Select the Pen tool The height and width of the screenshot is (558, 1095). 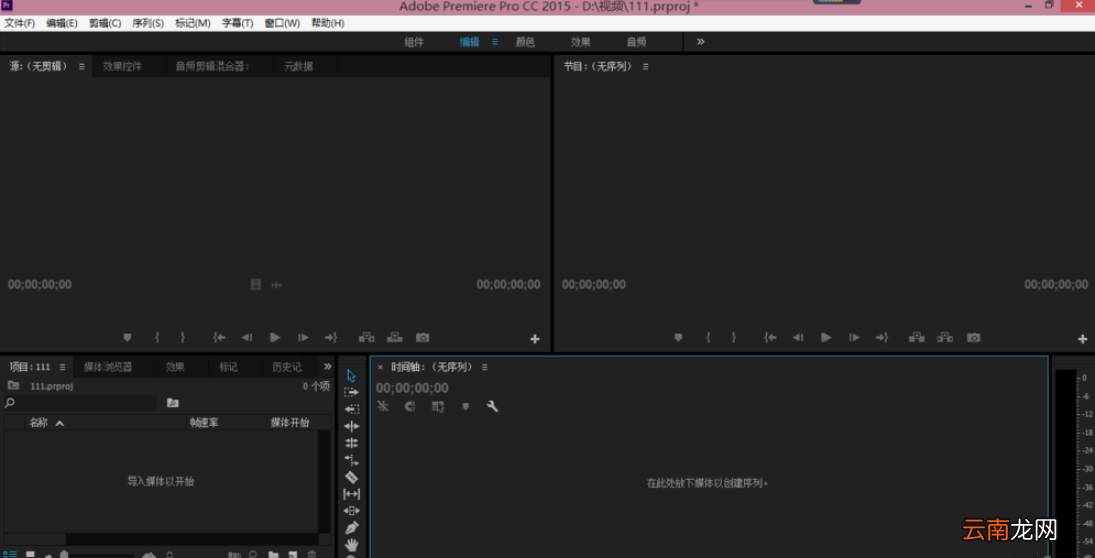[x=351, y=527]
